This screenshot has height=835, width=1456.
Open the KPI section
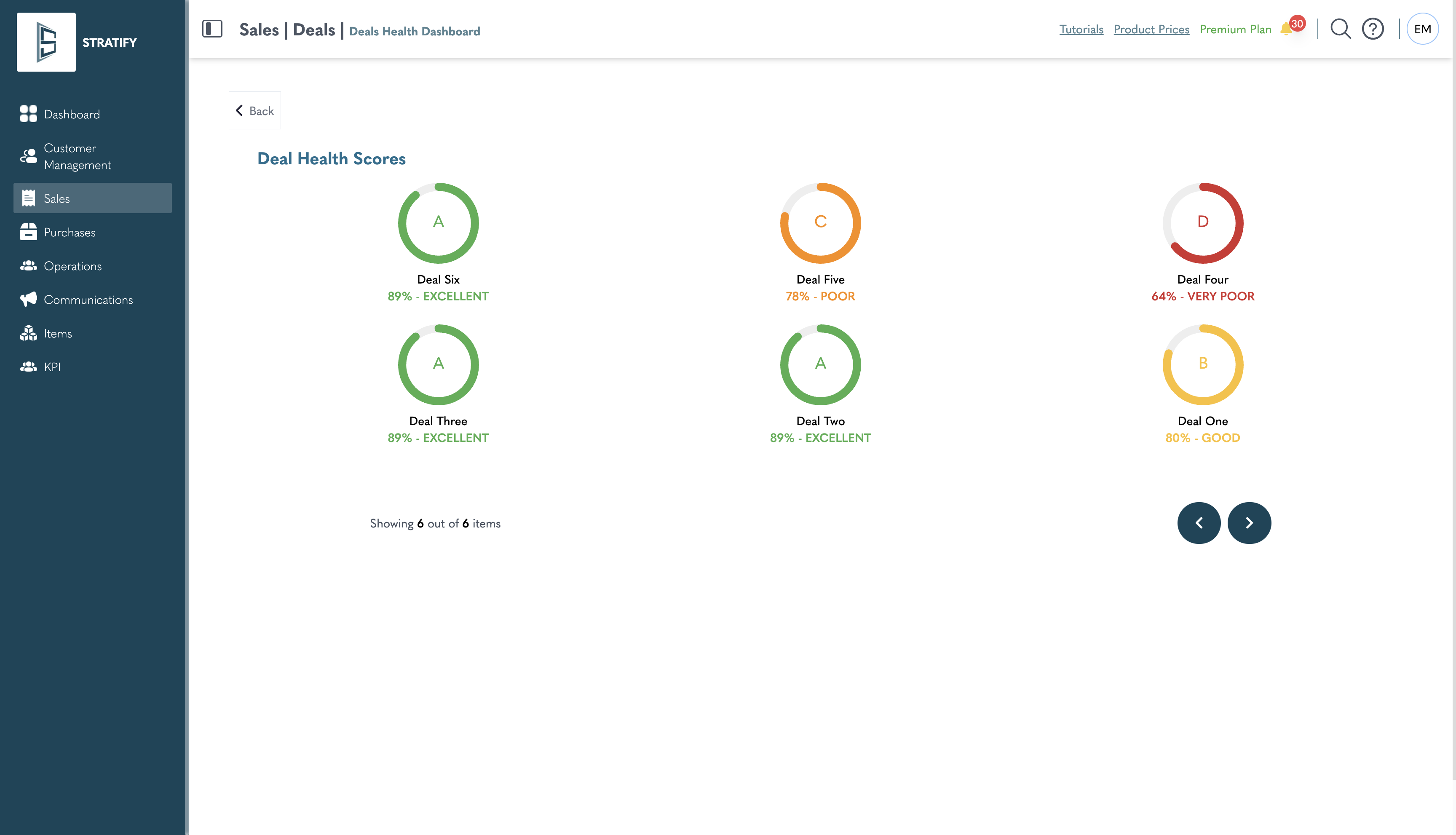[x=52, y=367]
